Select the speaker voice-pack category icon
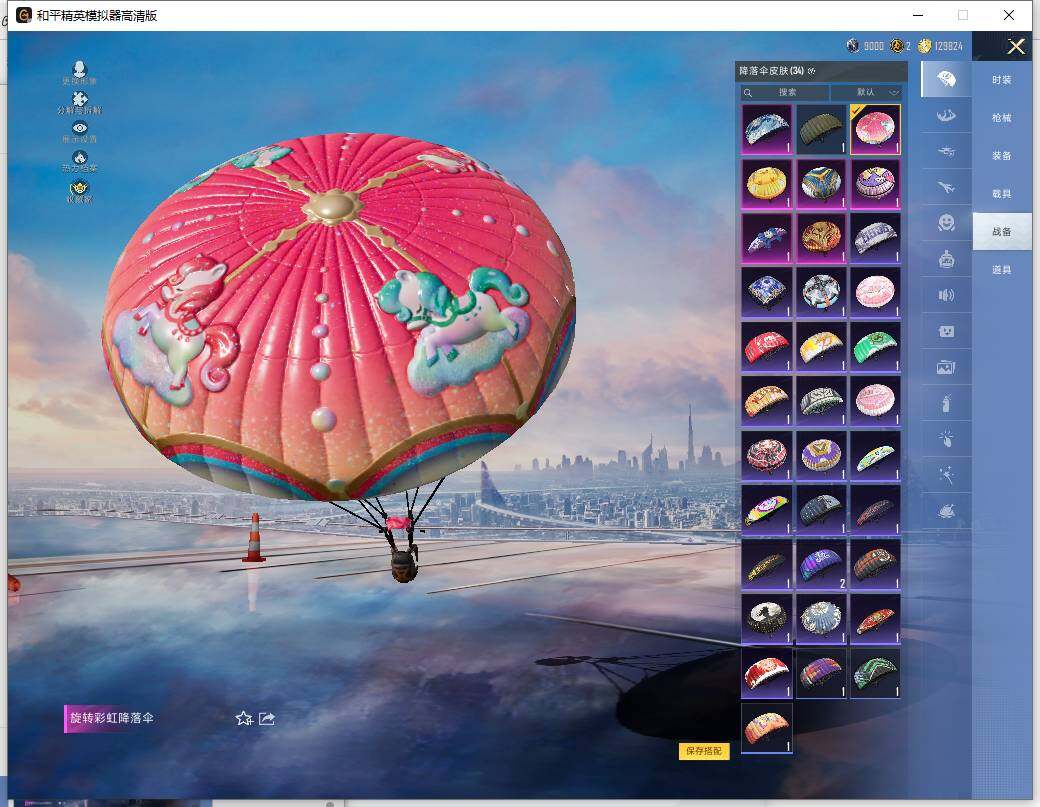The height and width of the screenshot is (807, 1040). pos(946,295)
